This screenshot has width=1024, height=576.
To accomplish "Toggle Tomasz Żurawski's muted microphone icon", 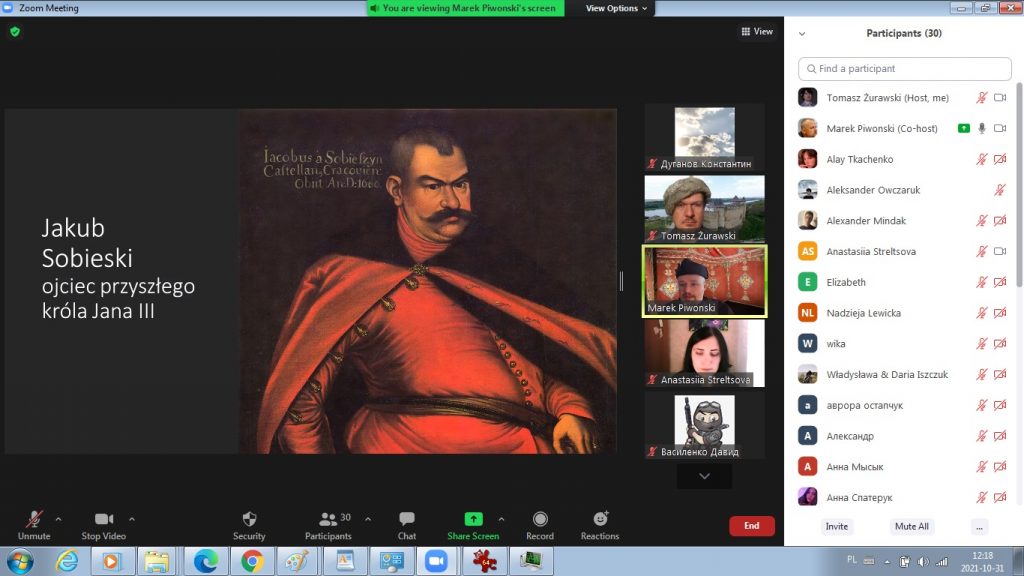I will (982, 98).
